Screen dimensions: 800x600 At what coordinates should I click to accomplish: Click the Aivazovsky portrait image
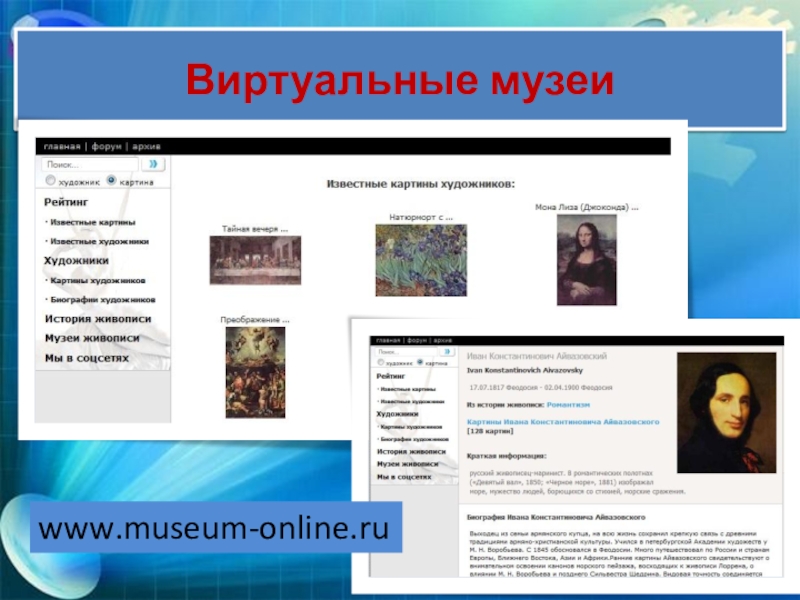(x=727, y=413)
